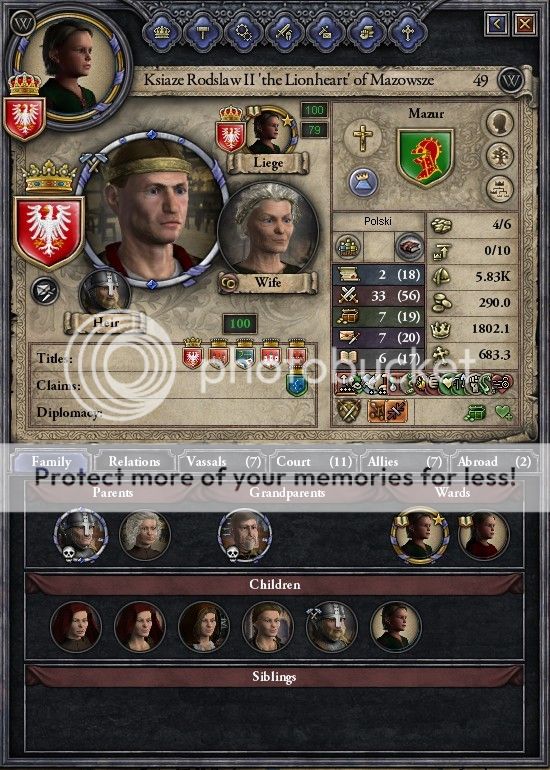Open the family tree icon beside the dynasty shield
This screenshot has height=770, width=550.
tap(499, 156)
